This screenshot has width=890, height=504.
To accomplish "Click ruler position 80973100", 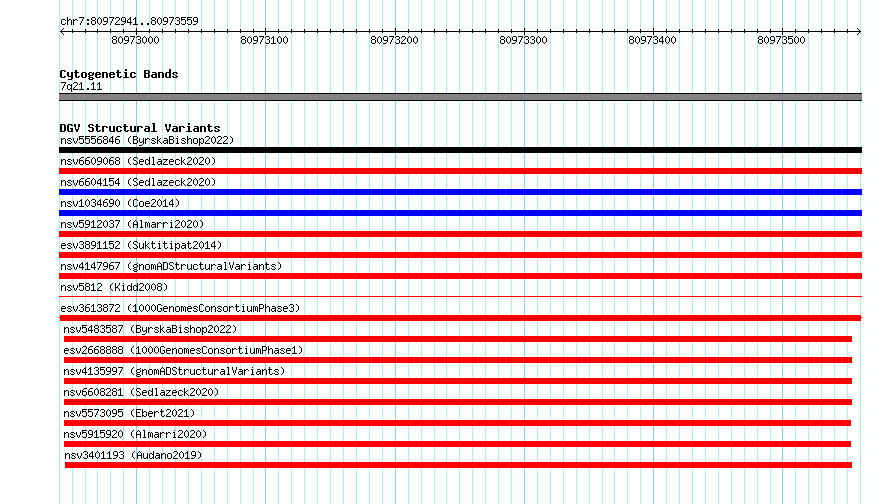I will (x=265, y=40).
